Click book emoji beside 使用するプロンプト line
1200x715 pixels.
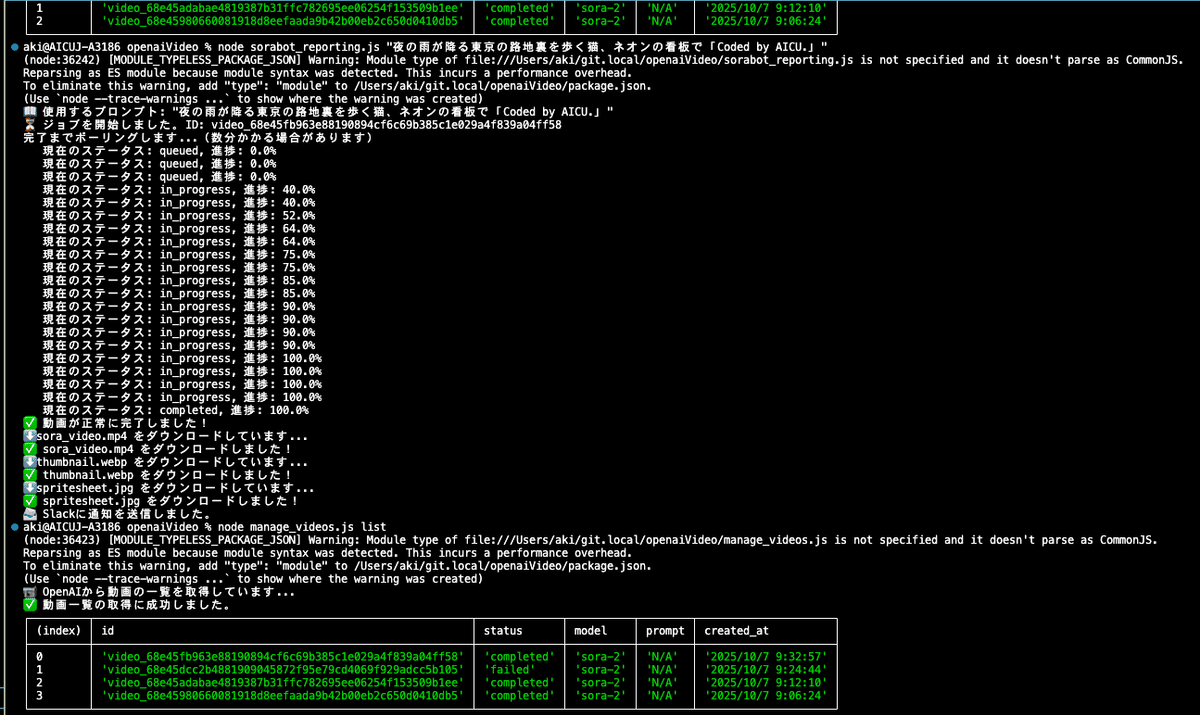(x=29, y=113)
